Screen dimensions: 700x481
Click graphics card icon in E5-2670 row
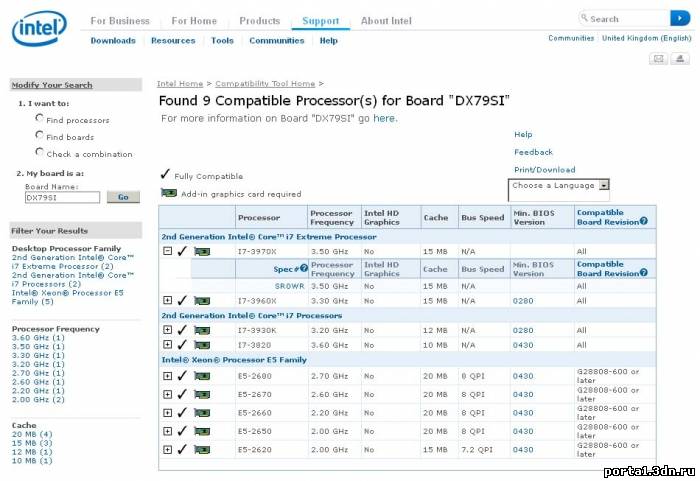tap(202, 395)
